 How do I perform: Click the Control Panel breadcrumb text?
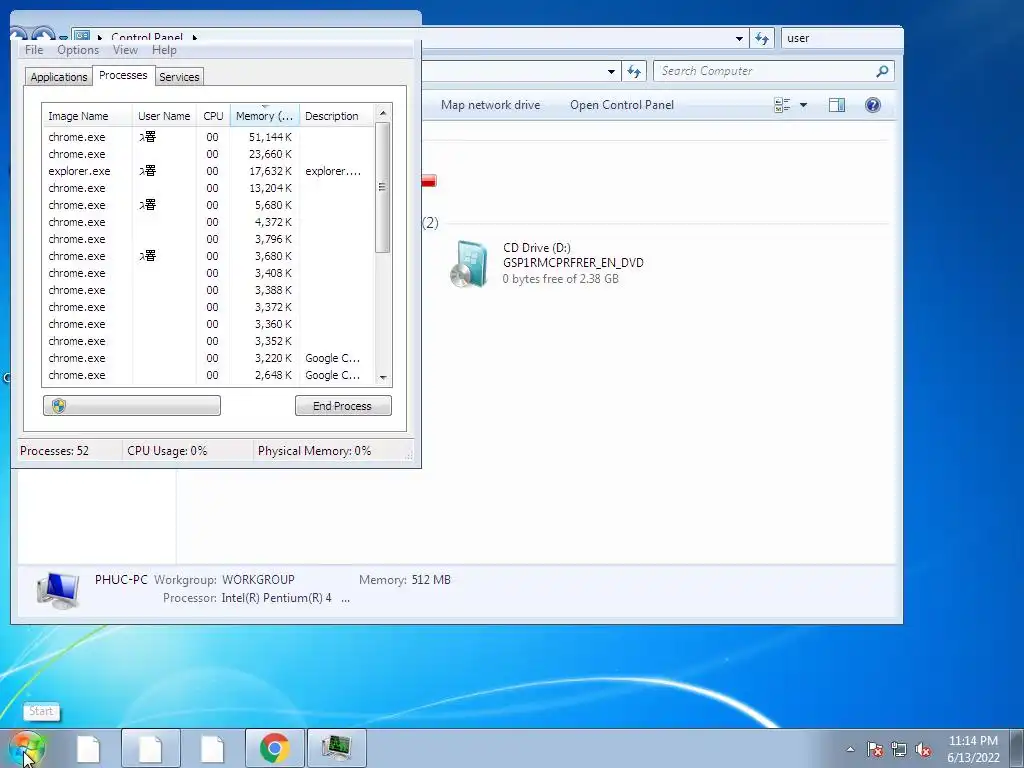click(x=147, y=38)
